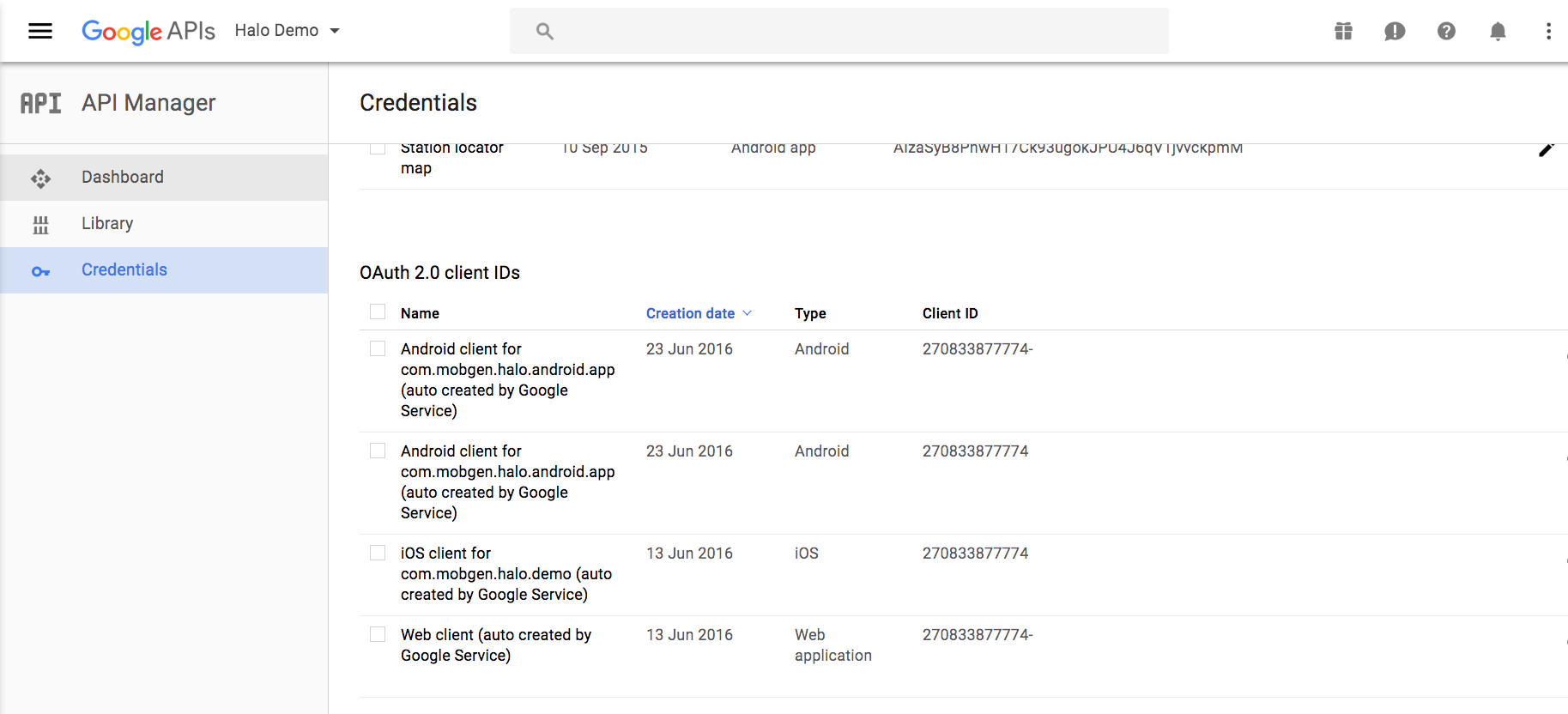The width and height of the screenshot is (1568, 714).
Task: Sort by Creation date column
Action: (x=699, y=313)
